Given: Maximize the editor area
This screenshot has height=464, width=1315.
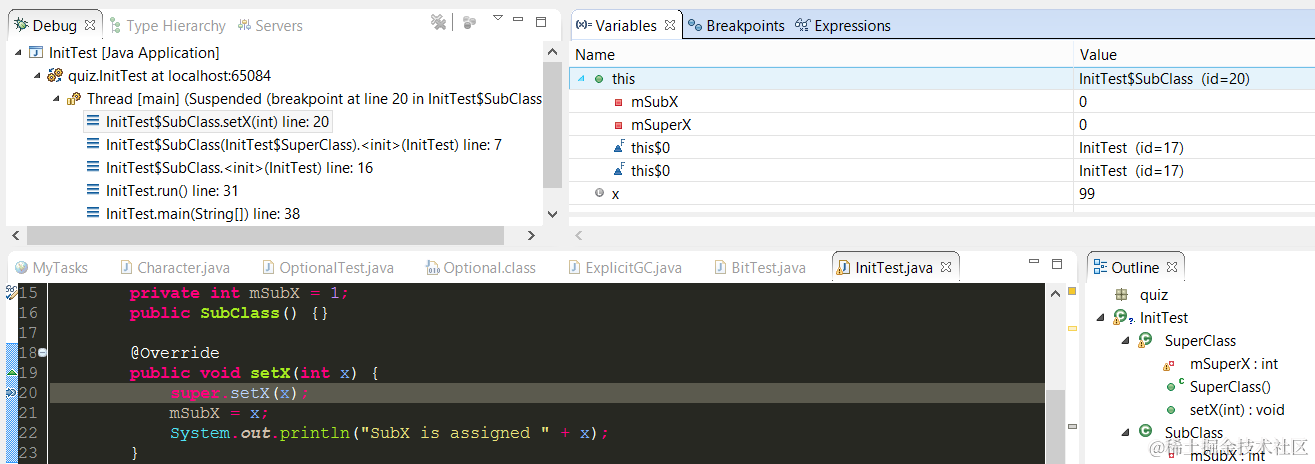Looking at the screenshot, I should click(1057, 262).
